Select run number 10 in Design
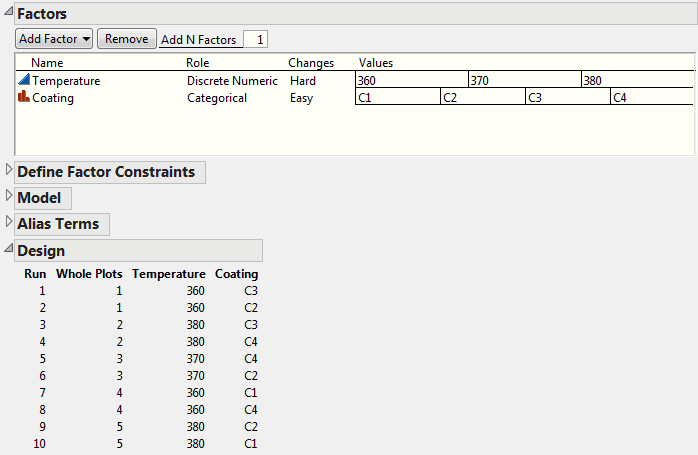The height and width of the screenshot is (455, 698). click(39, 443)
